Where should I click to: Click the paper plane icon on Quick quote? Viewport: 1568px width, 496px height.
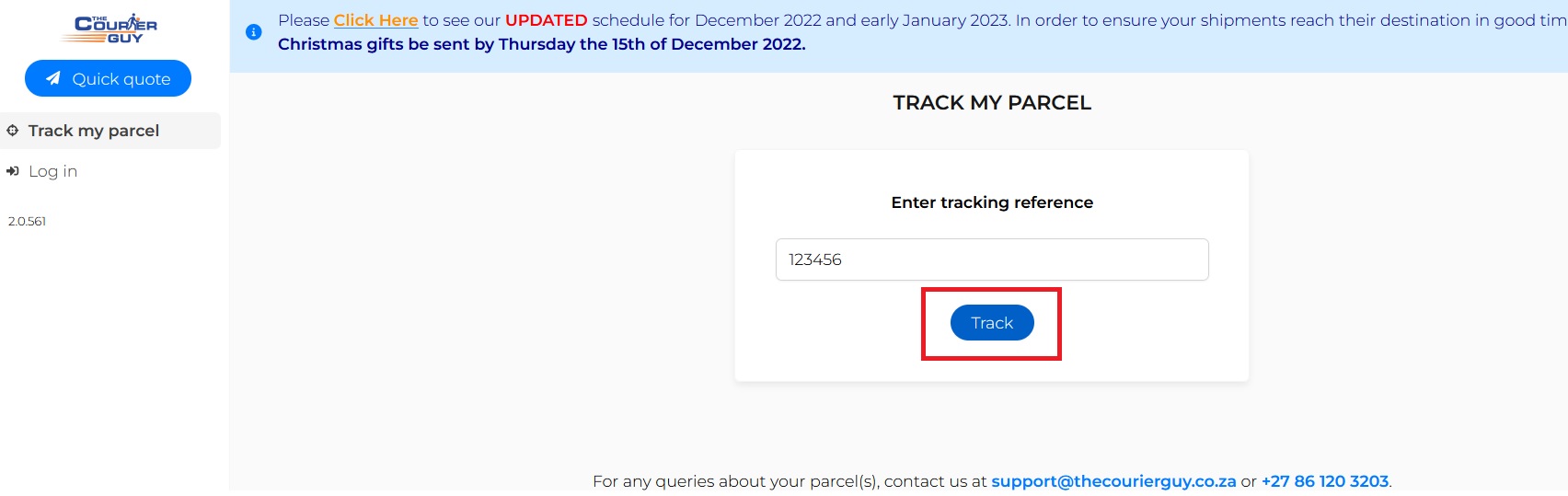point(53,78)
